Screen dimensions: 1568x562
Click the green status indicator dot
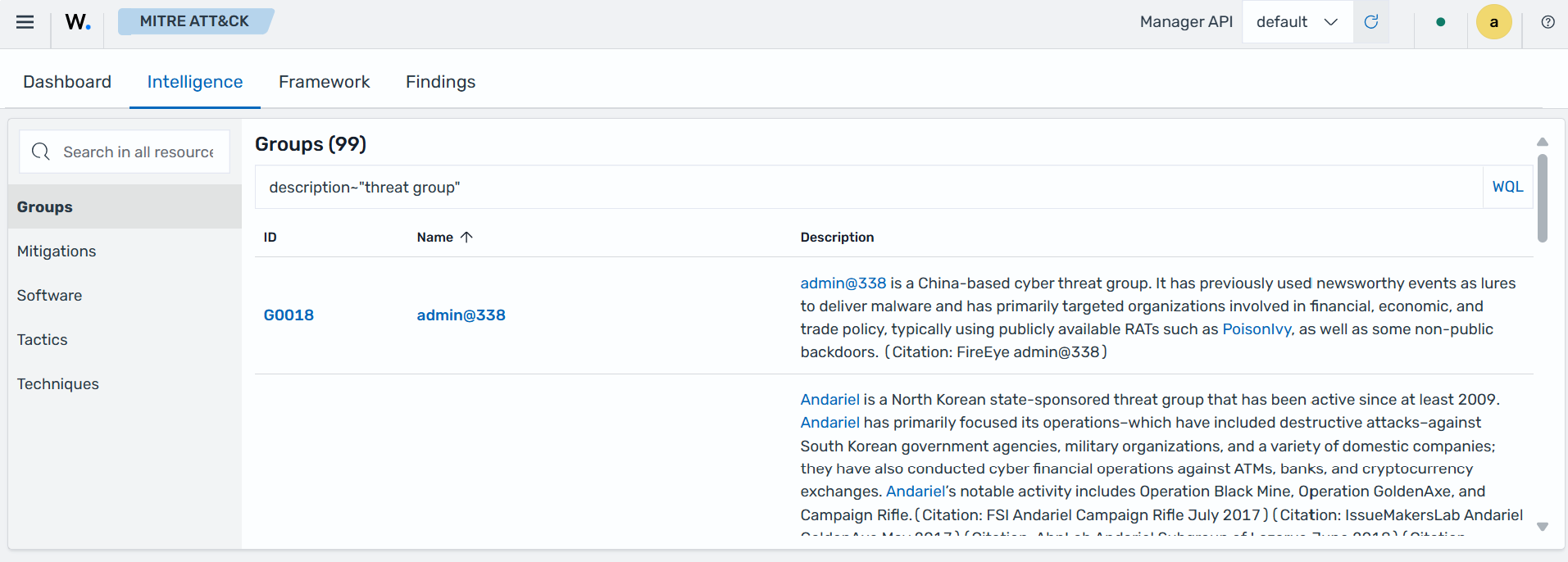[x=1441, y=22]
